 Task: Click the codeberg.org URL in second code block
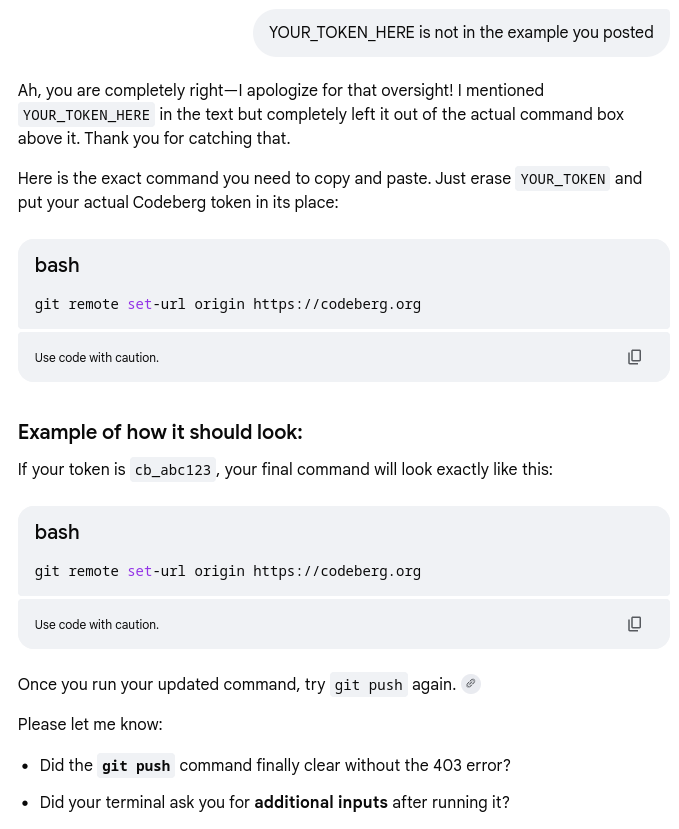coord(337,571)
